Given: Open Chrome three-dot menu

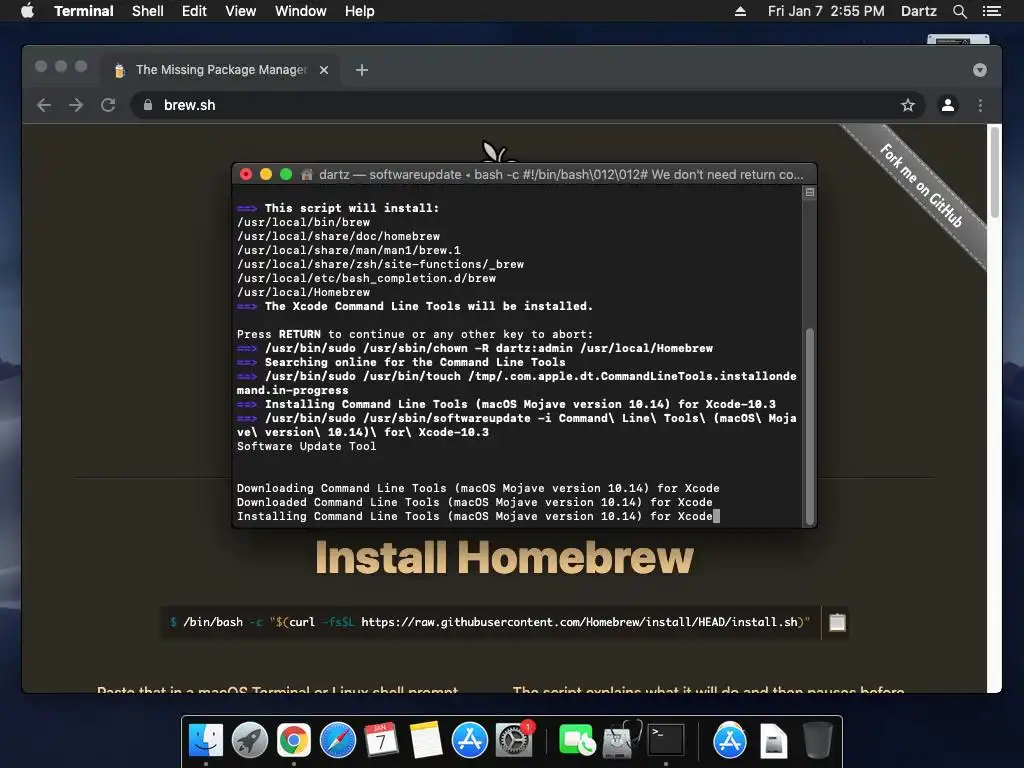Looking at the screenshot, I should coord(980,105).
